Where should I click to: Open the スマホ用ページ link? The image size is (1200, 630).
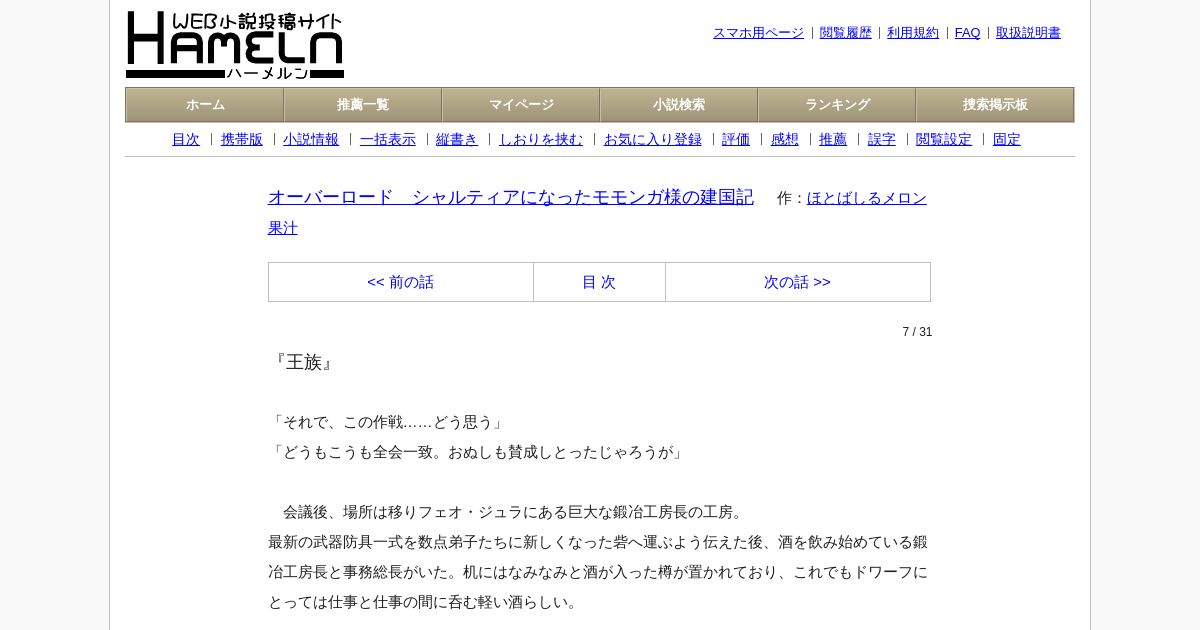(x=758, y=33)
